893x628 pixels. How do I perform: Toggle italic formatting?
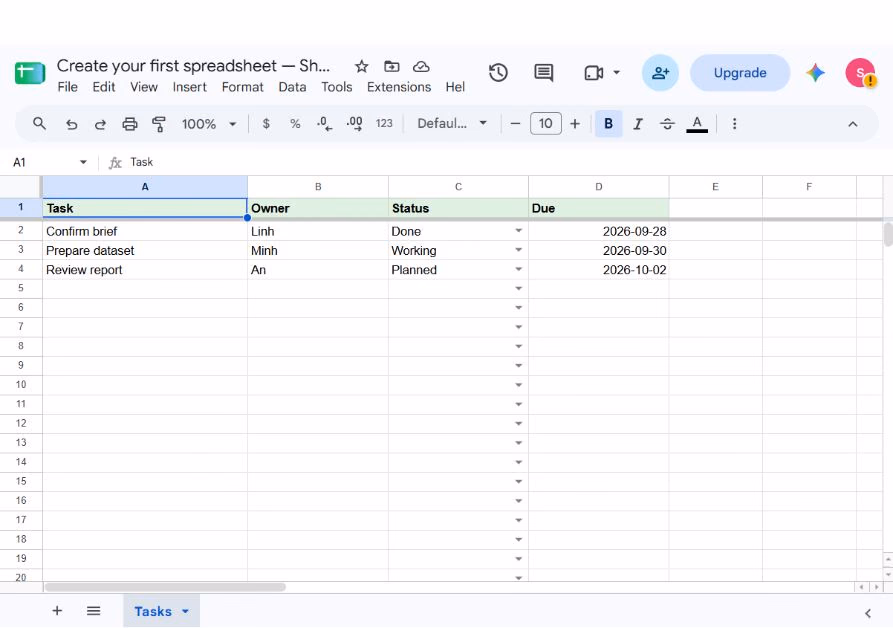click(638, 124)
